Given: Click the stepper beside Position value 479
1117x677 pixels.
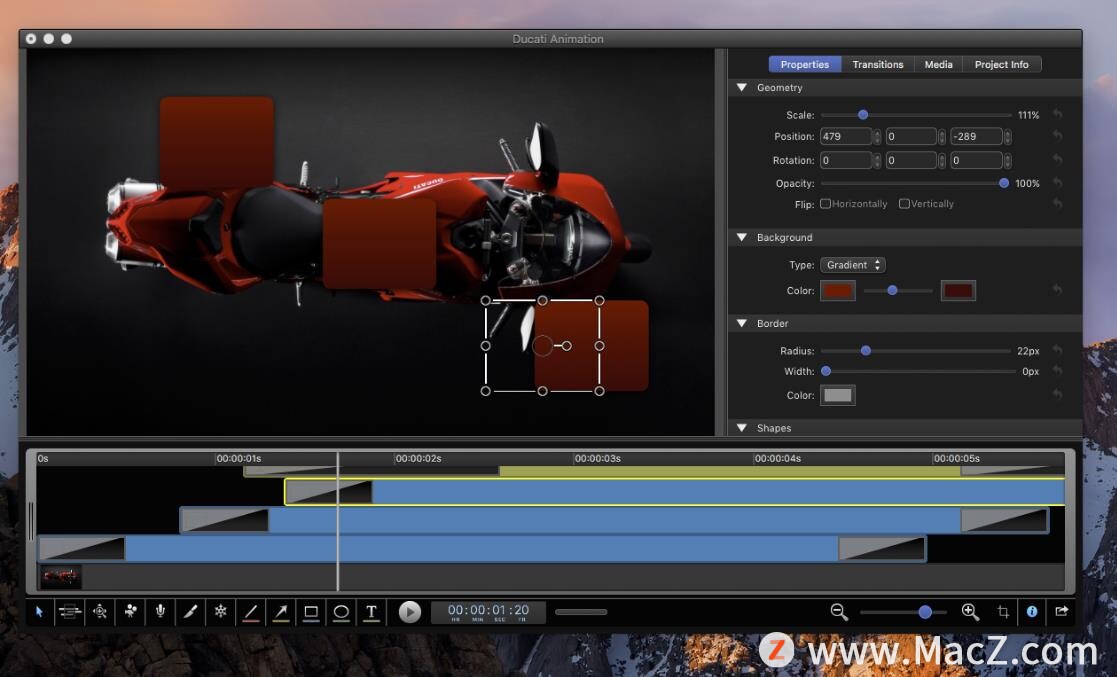Looking at the screenshot, I should point(877,136).
